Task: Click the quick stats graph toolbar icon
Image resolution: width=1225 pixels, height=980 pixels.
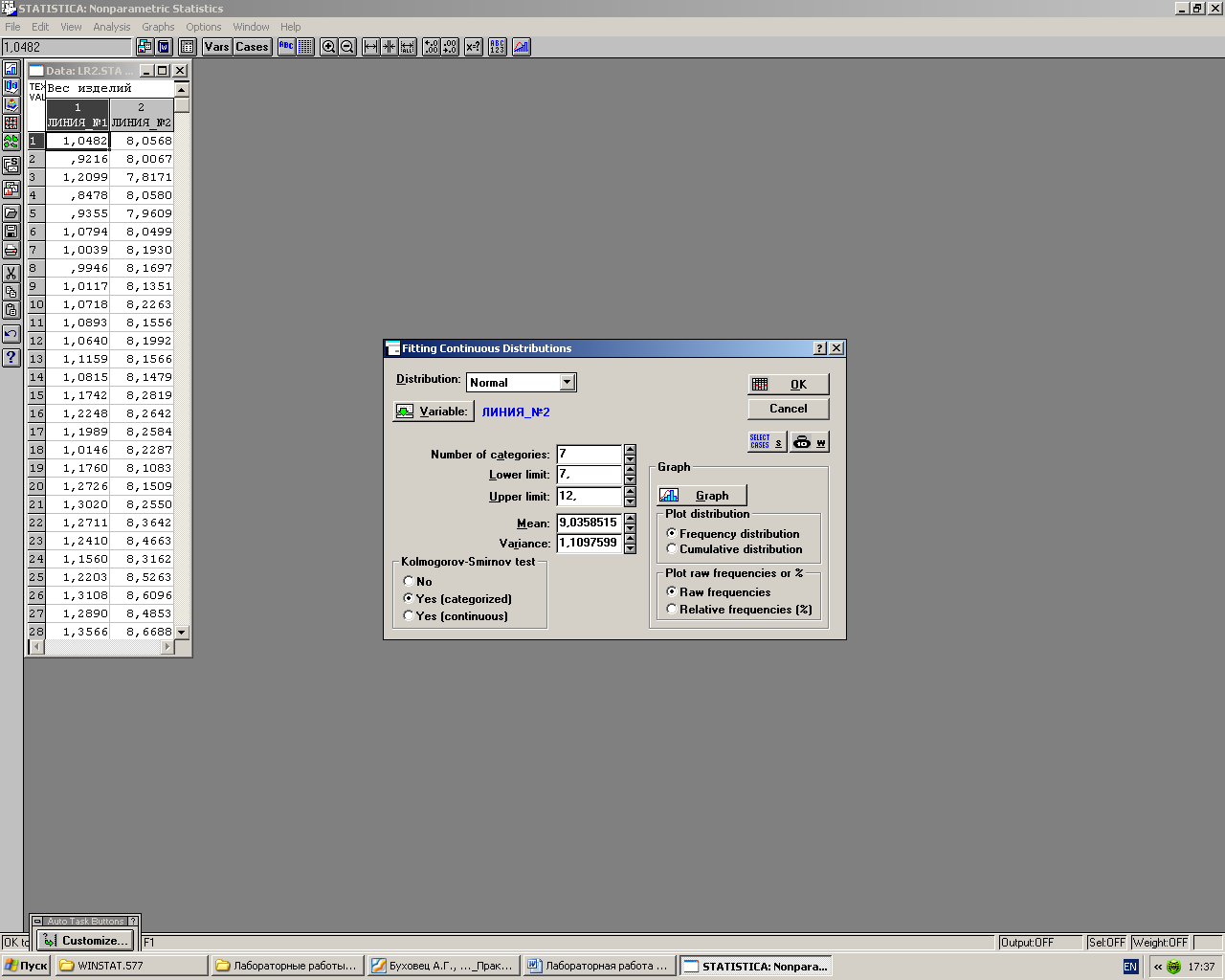Action: [522, 47]
